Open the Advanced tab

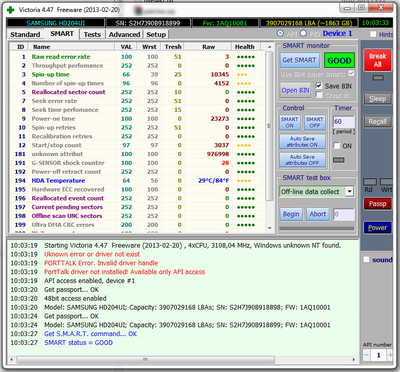pos(124,34)
